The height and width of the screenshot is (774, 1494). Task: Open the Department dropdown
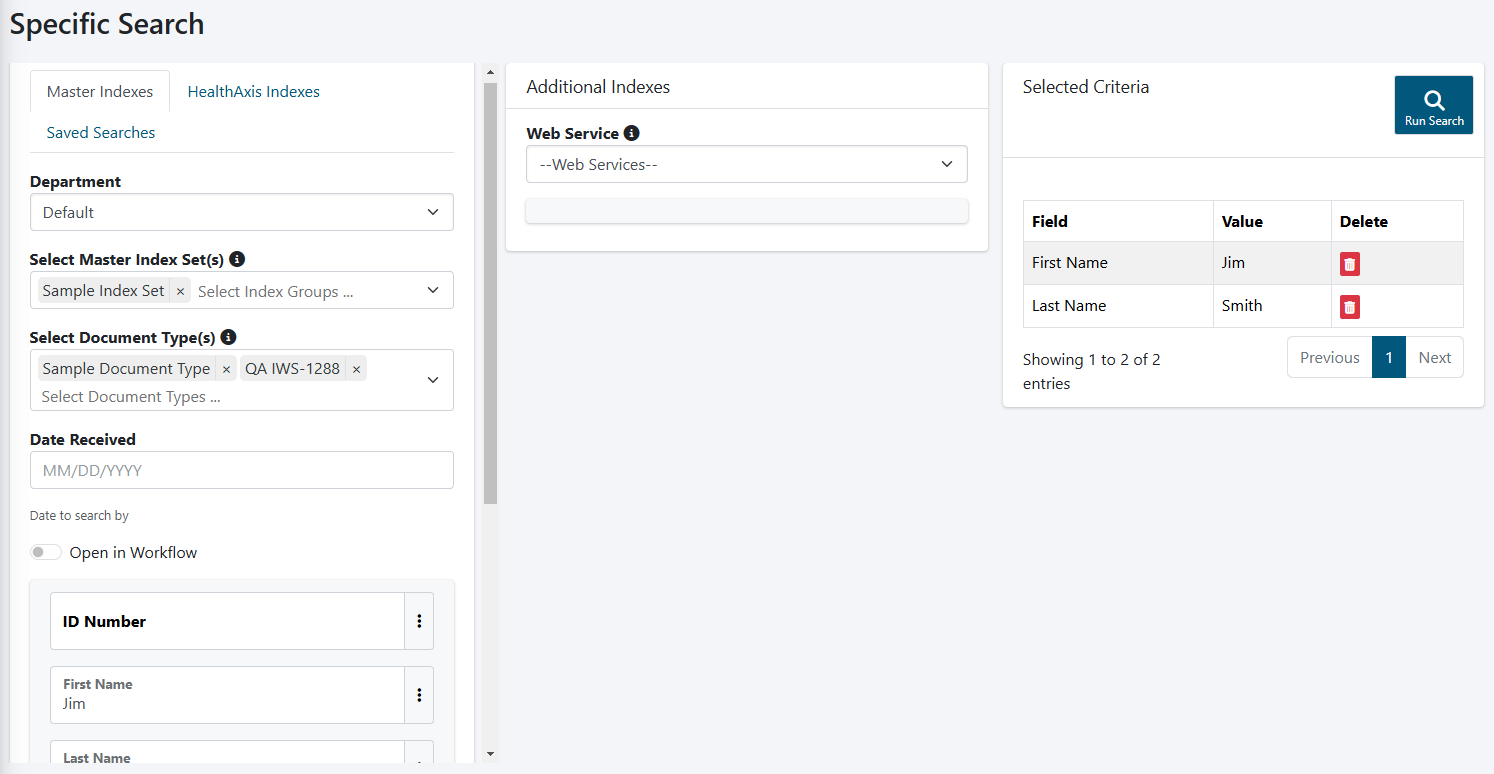click(x=241, y=212)
